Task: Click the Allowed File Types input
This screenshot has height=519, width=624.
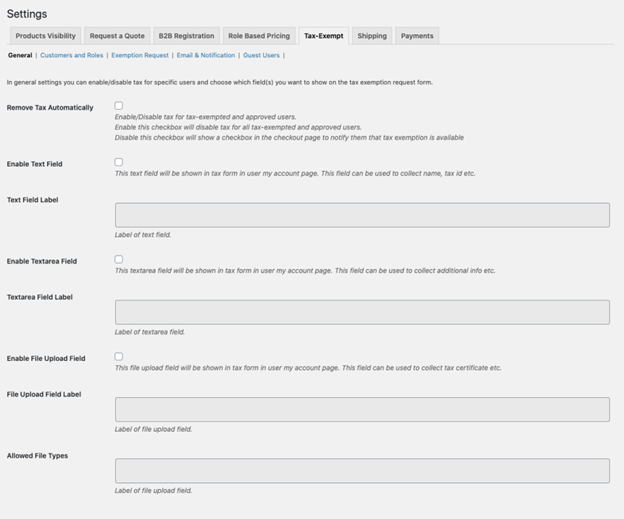Action: tap(362, 470)
